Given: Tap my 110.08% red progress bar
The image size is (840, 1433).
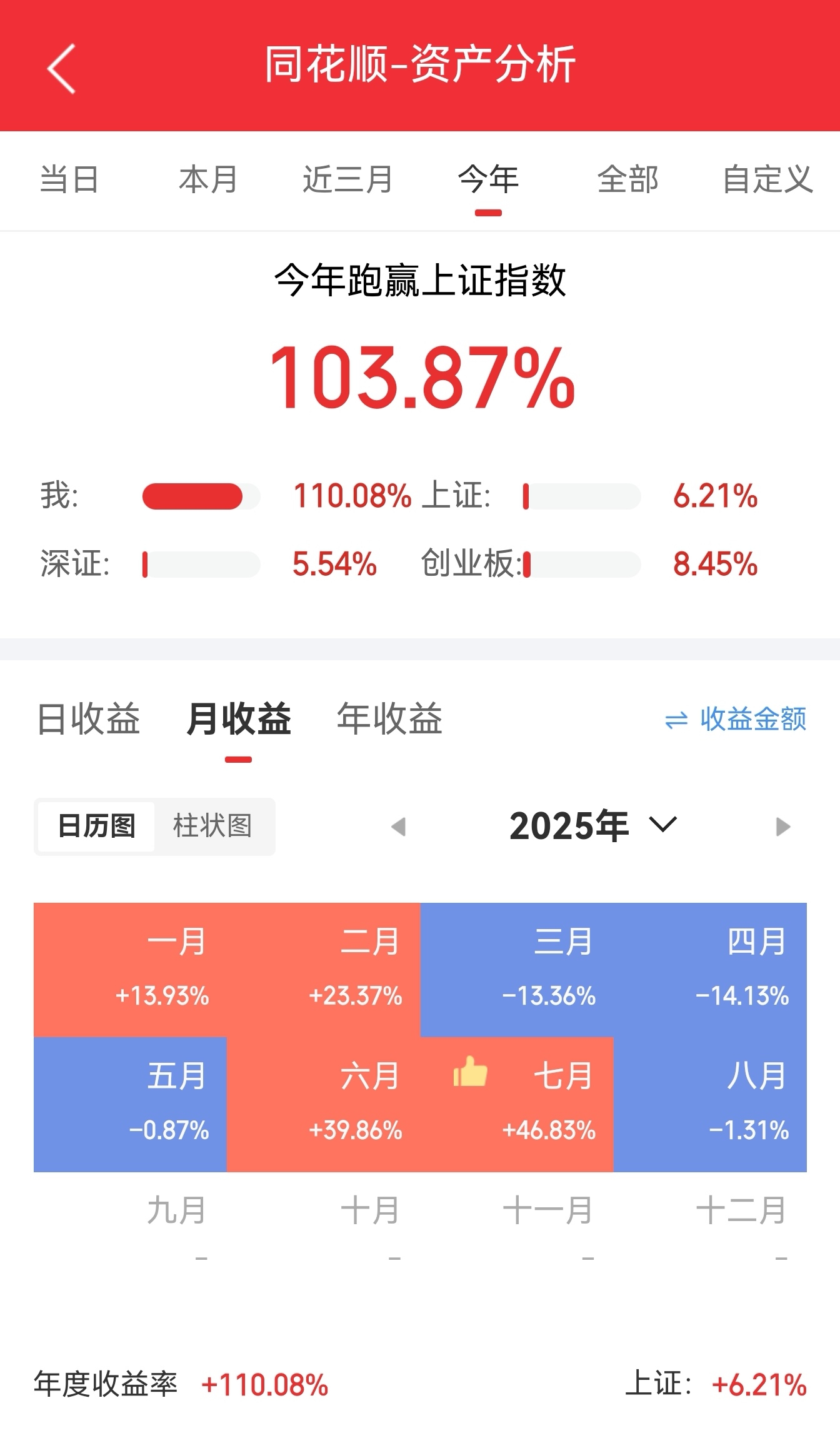Looking at the screenshot, I should [x=192, y=496].
